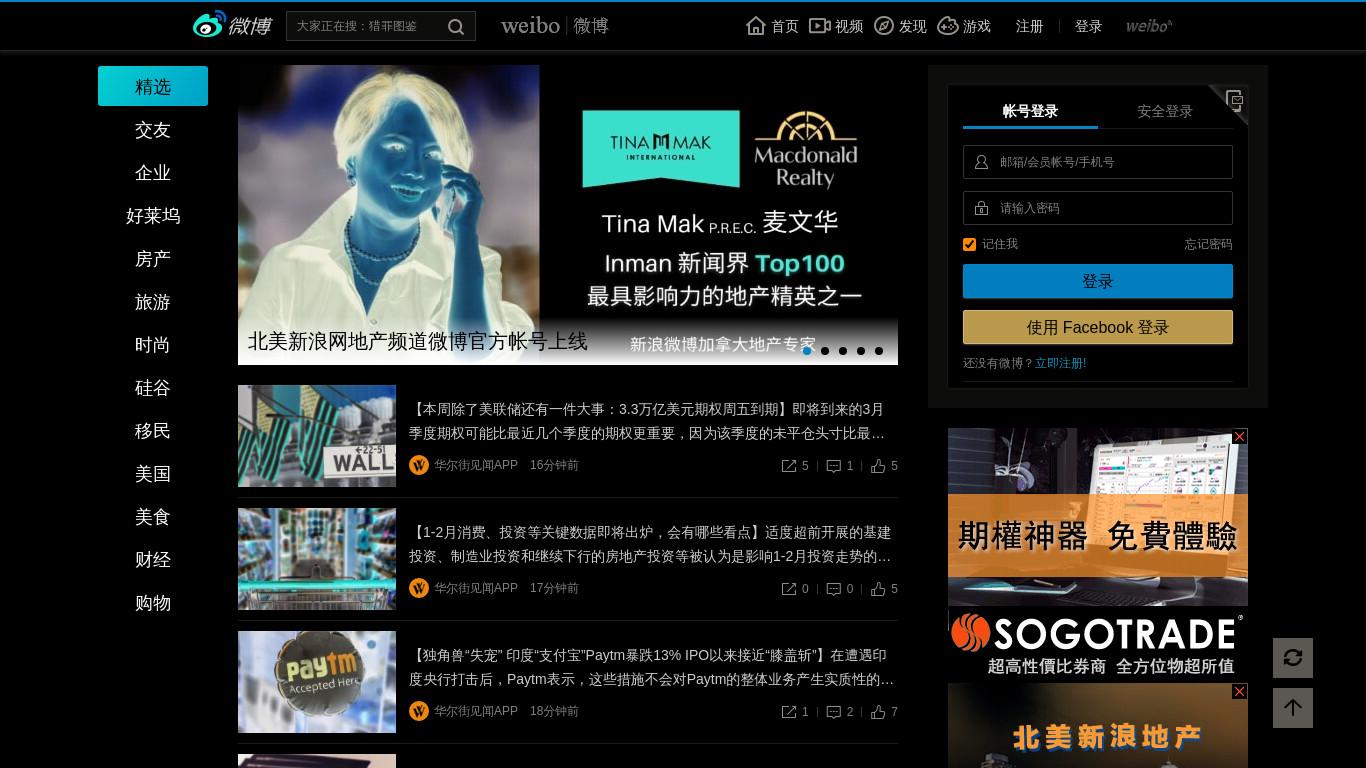Click the refresh page icon button
This screenshot has height=768, width=1366.
[x=1293, y=658]
